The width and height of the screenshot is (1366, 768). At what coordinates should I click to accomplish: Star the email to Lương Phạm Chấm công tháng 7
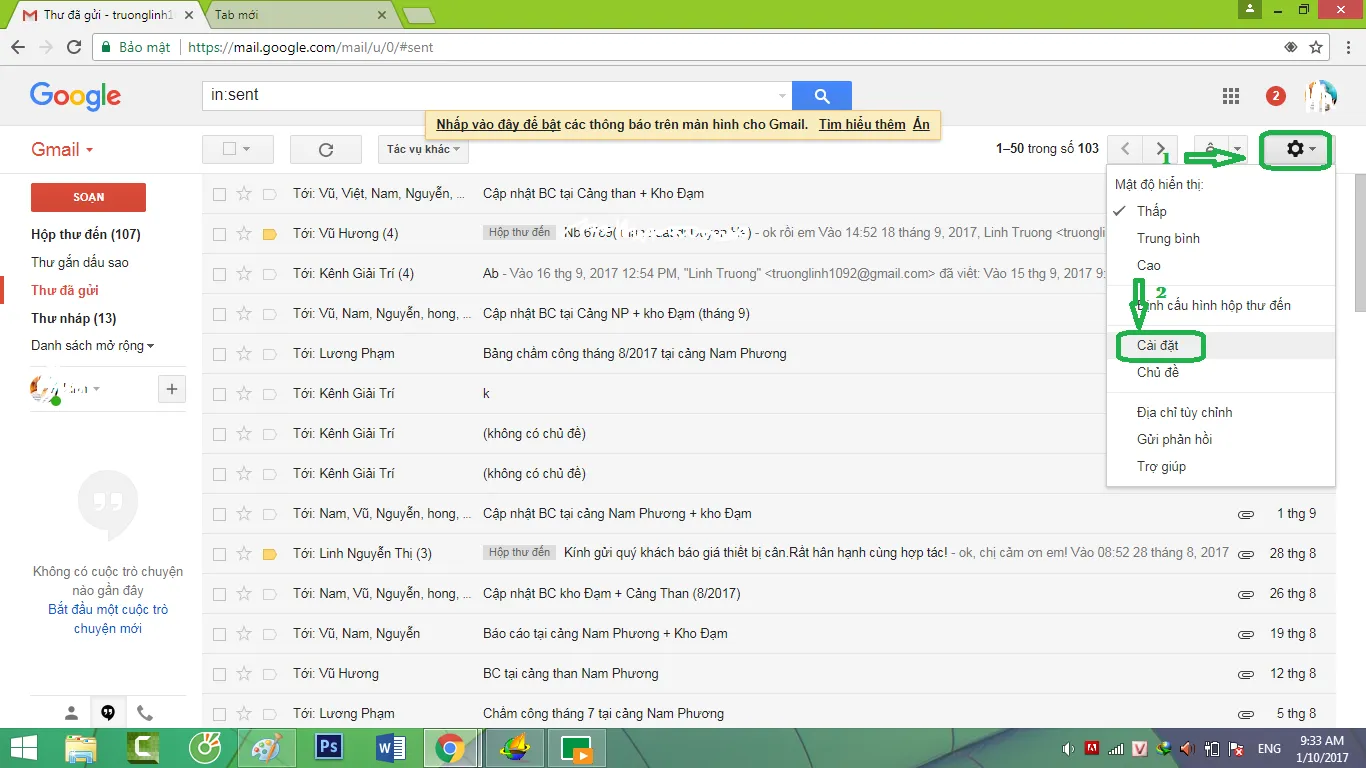pos(243,714)
